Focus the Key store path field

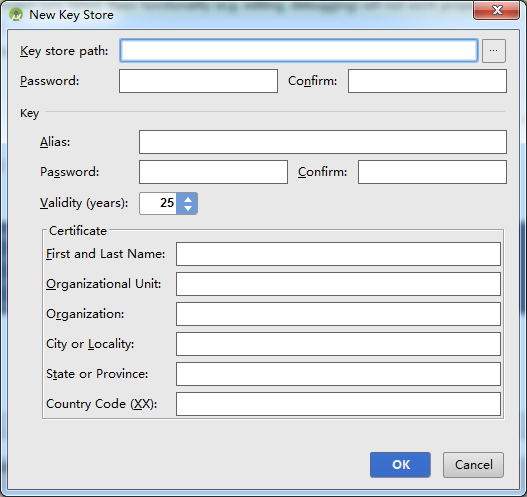click(299, 51)
